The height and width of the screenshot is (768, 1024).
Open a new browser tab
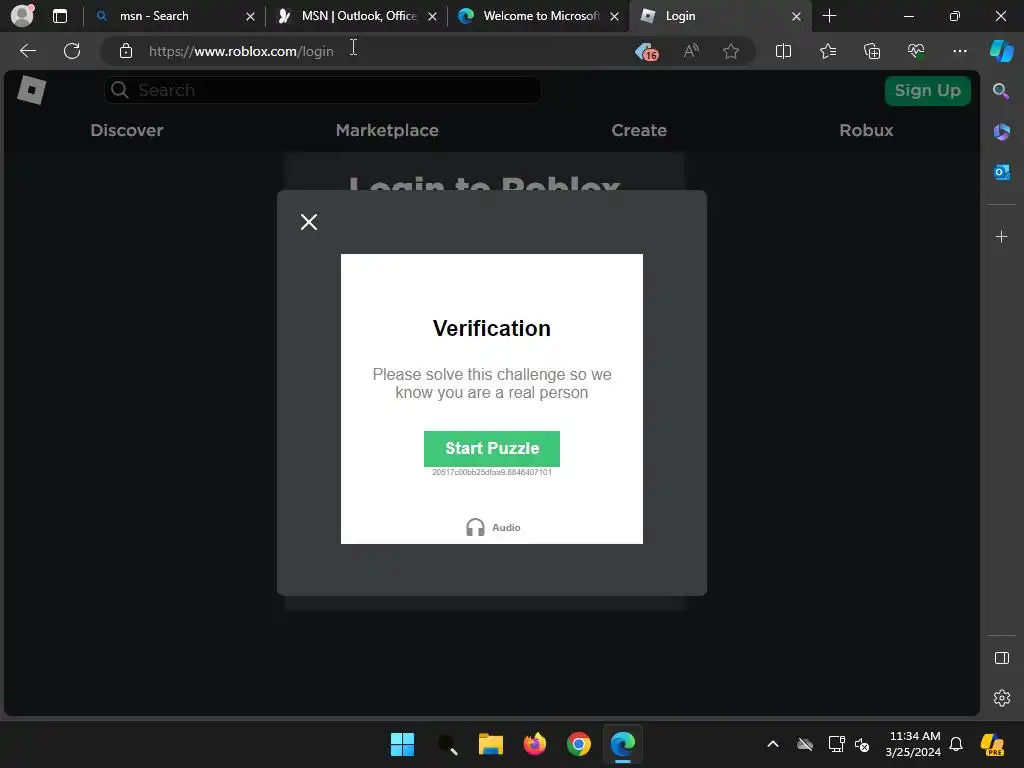click(x=829, y=16)
